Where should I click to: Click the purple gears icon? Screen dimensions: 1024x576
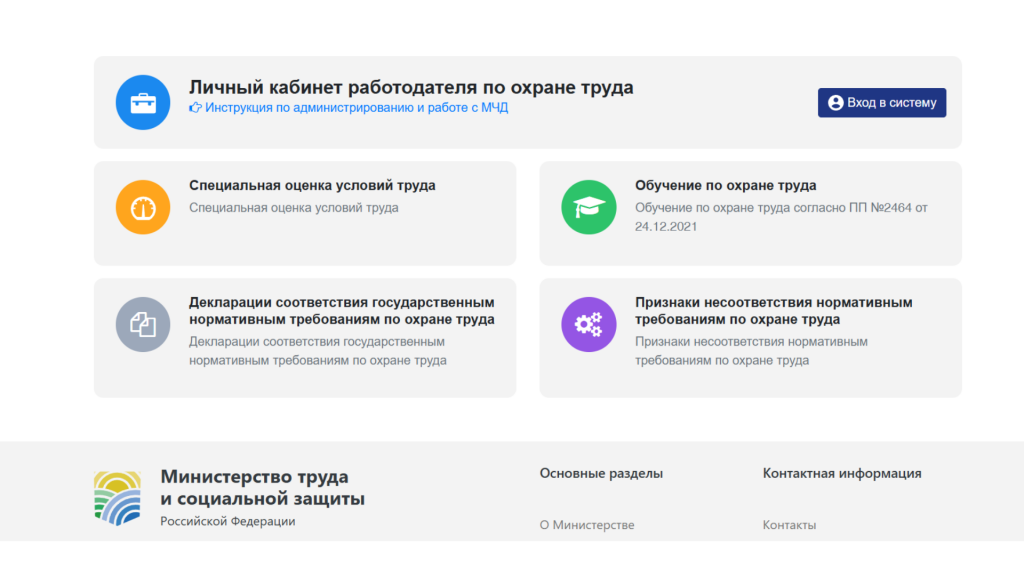588,325
